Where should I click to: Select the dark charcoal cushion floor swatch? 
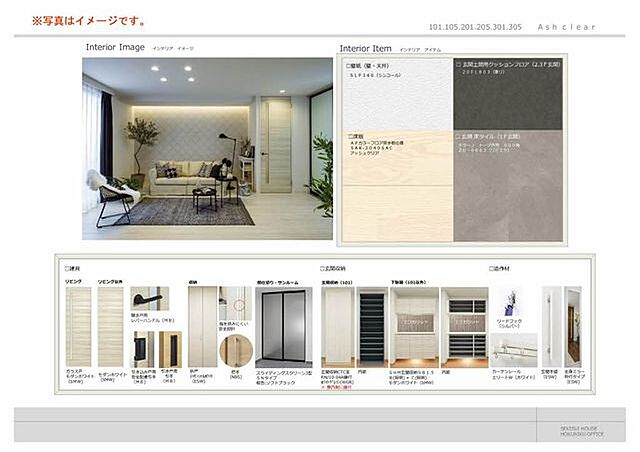tap(508, 95)
